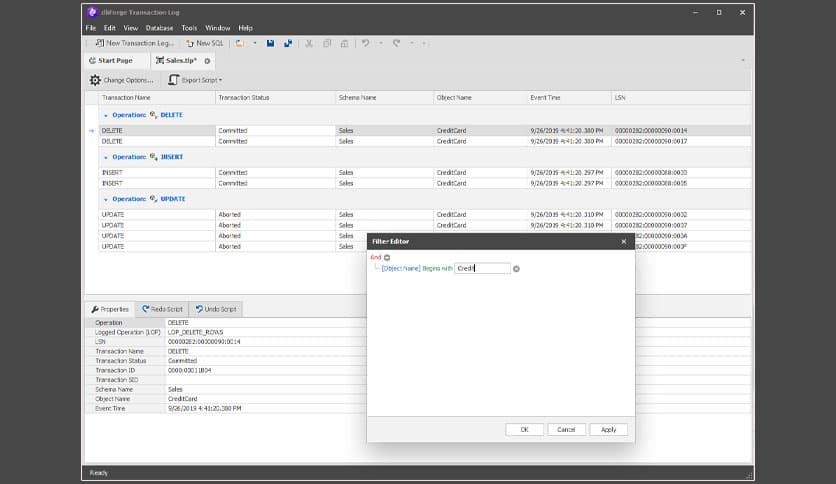Click the Save disk icon
This screenshot has width=836, height=484.
click(x=270, y=43)
